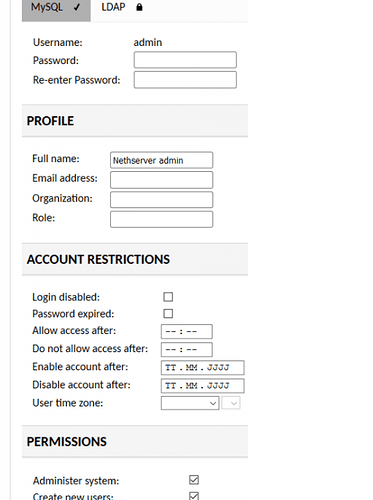
Task: Expand the second time zone dropdown
Action: 231,403
